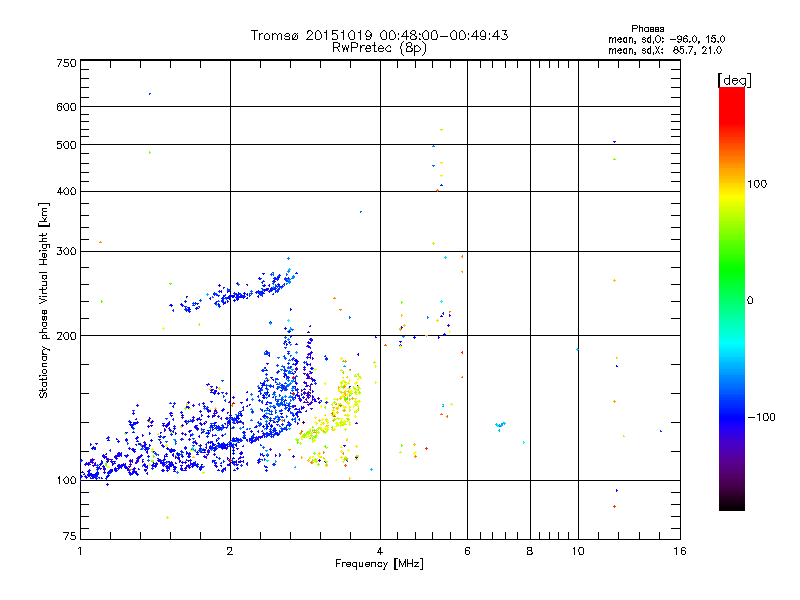Click the 'mean, sd,O: -96.0, 15.0' text
The height and width of the screenshot is (600, 800).
(x=666, y=39)
